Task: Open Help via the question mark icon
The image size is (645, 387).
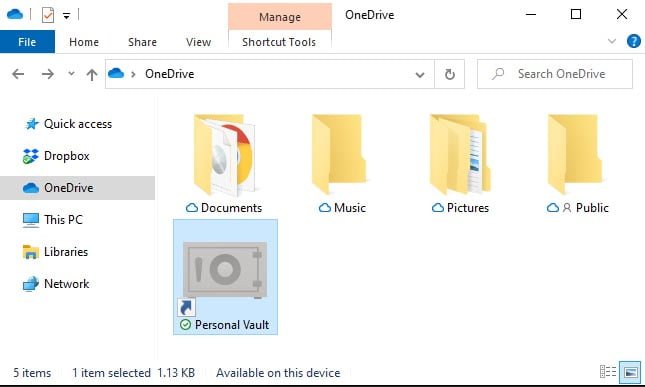Action: click(633, 41)
